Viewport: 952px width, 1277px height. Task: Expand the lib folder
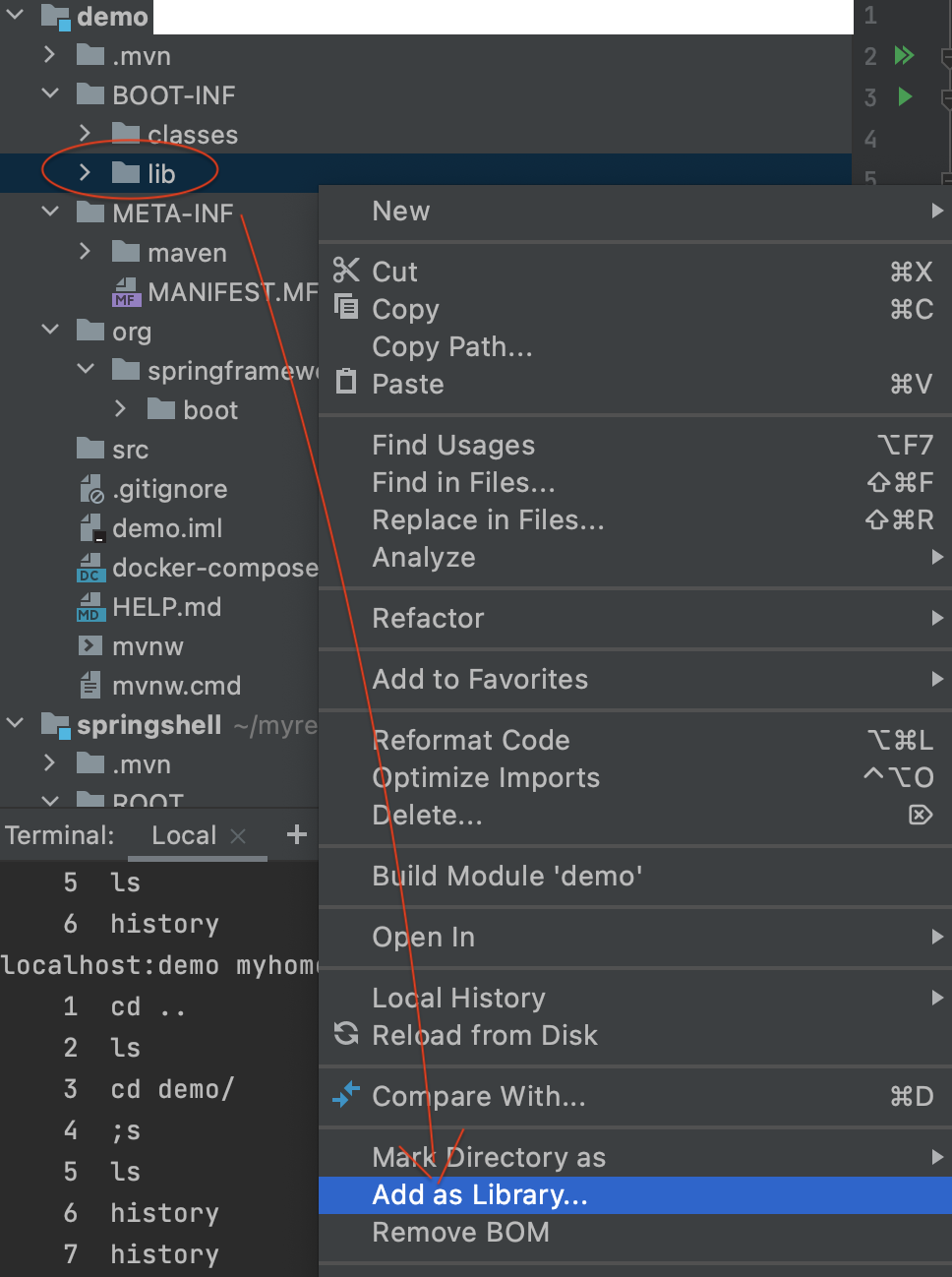click(x=85, y=173)
